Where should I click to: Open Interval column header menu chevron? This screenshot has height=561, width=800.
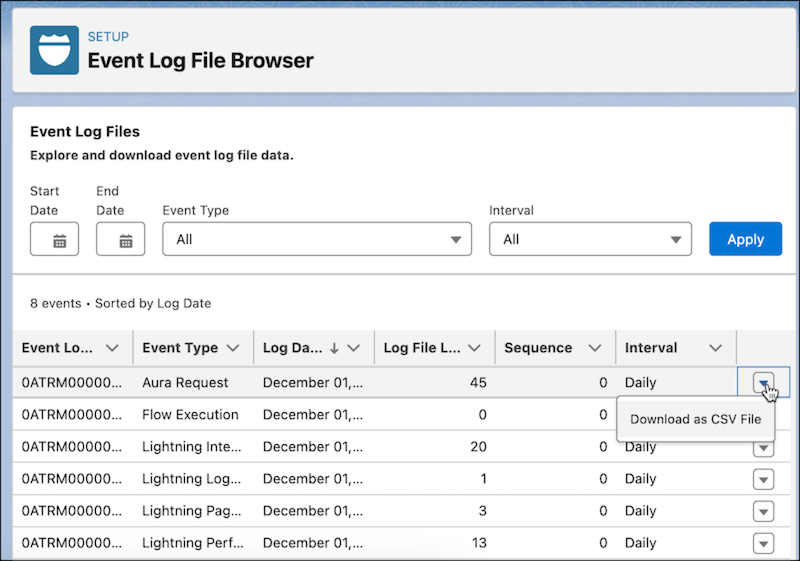pos(715,348)
